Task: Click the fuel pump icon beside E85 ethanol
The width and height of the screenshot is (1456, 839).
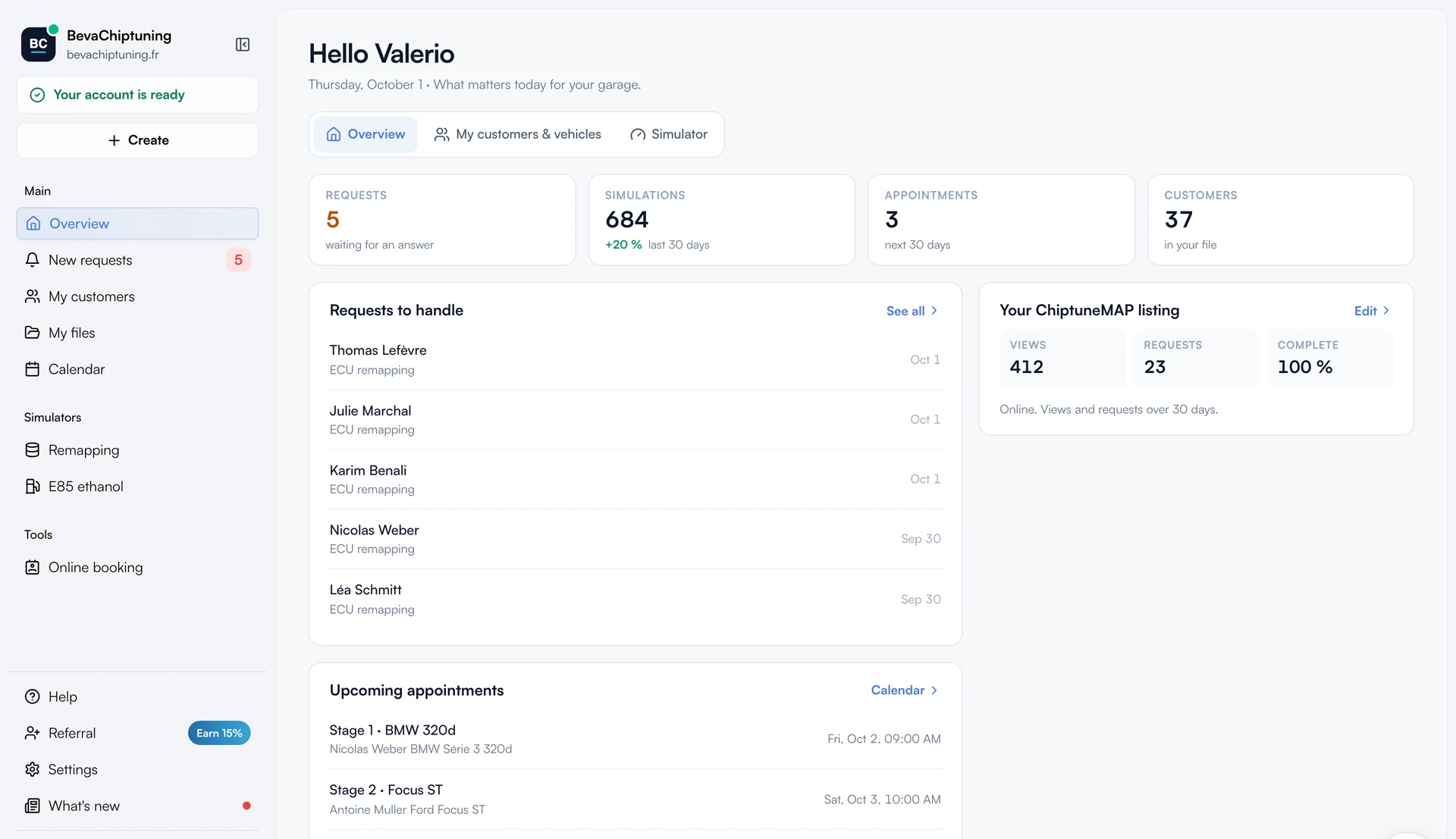Action: [x=32, y=487]
